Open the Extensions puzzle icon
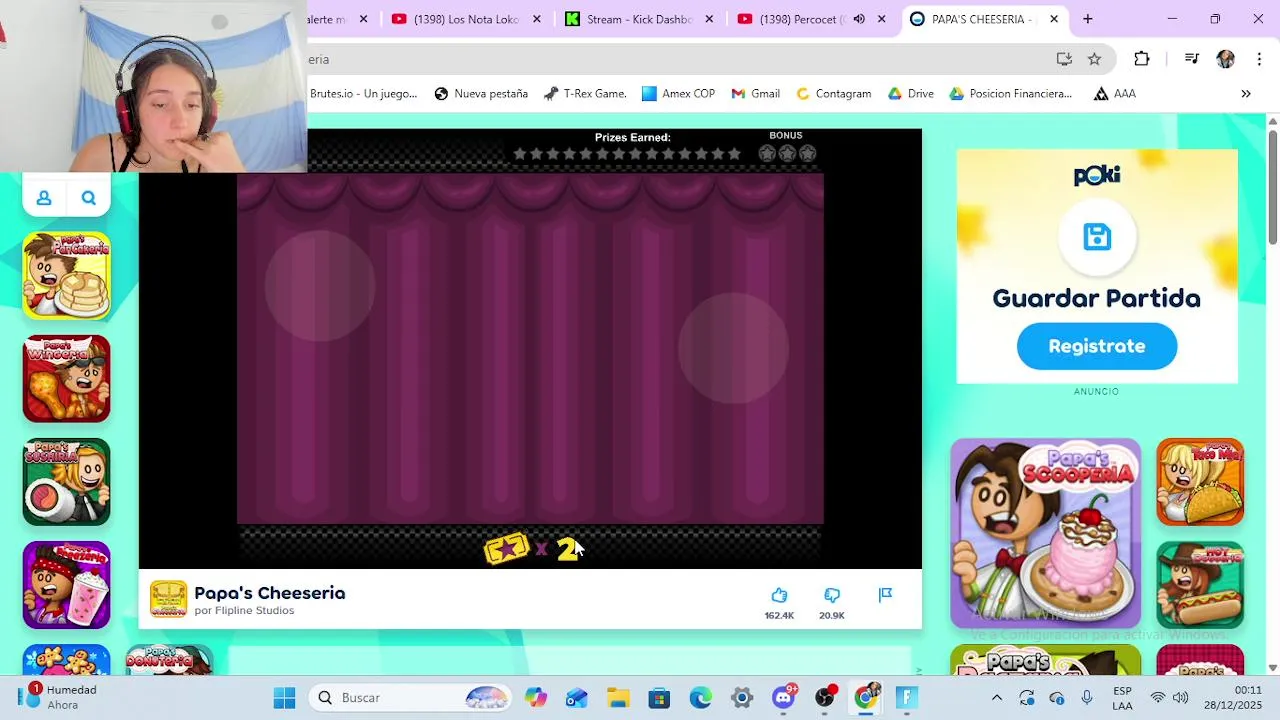The width and height of the screenshot is (1280, 720). pos(1141,59)
